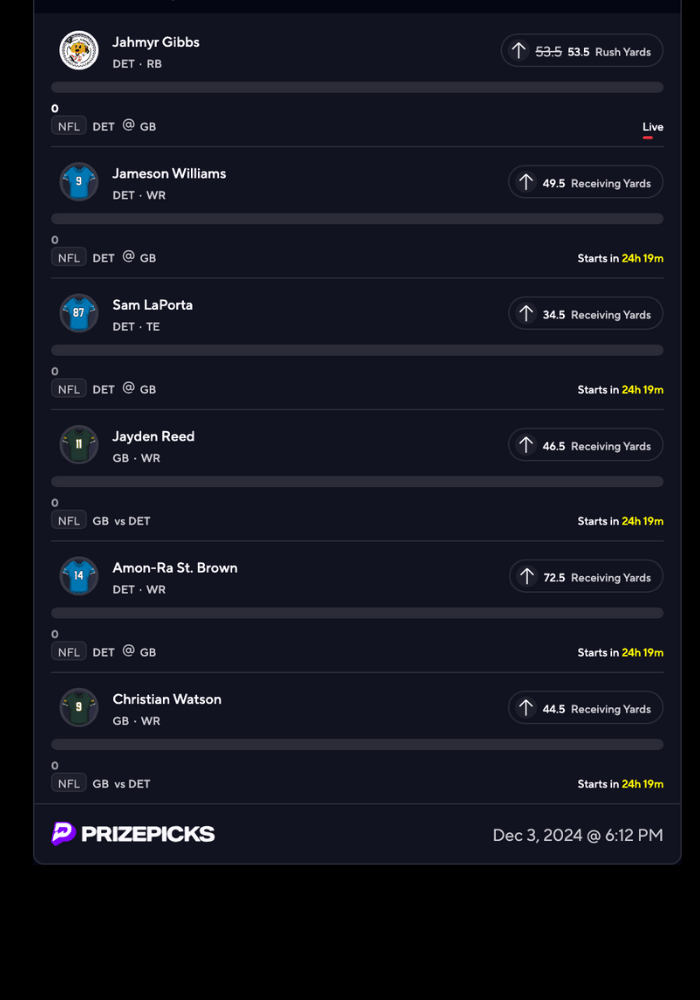Click the up arrow on LaPorta's 34.5 Receiving Yards

pos(526,314)
